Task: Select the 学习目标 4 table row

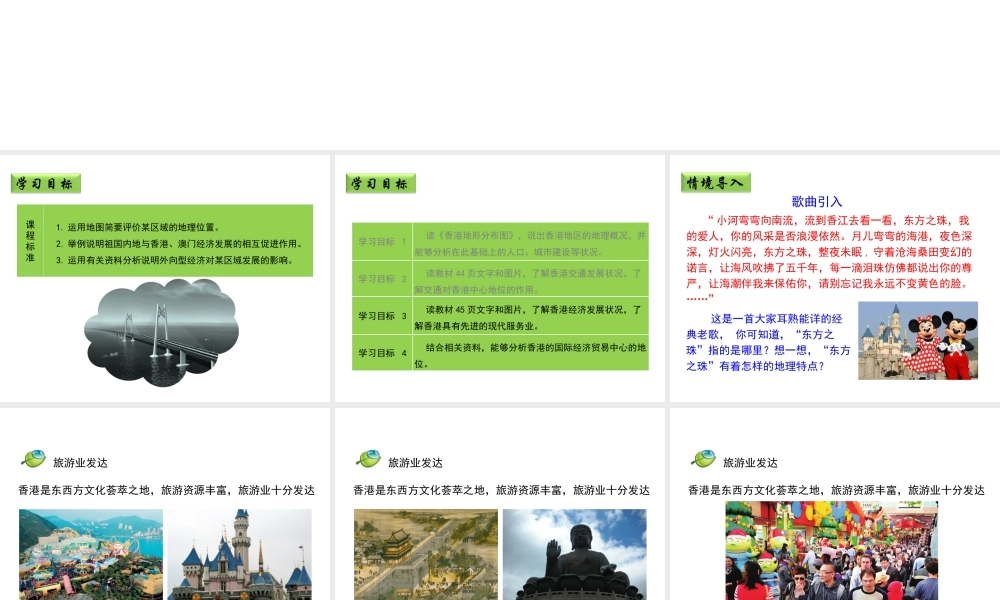Action: (x=500, y=354)
